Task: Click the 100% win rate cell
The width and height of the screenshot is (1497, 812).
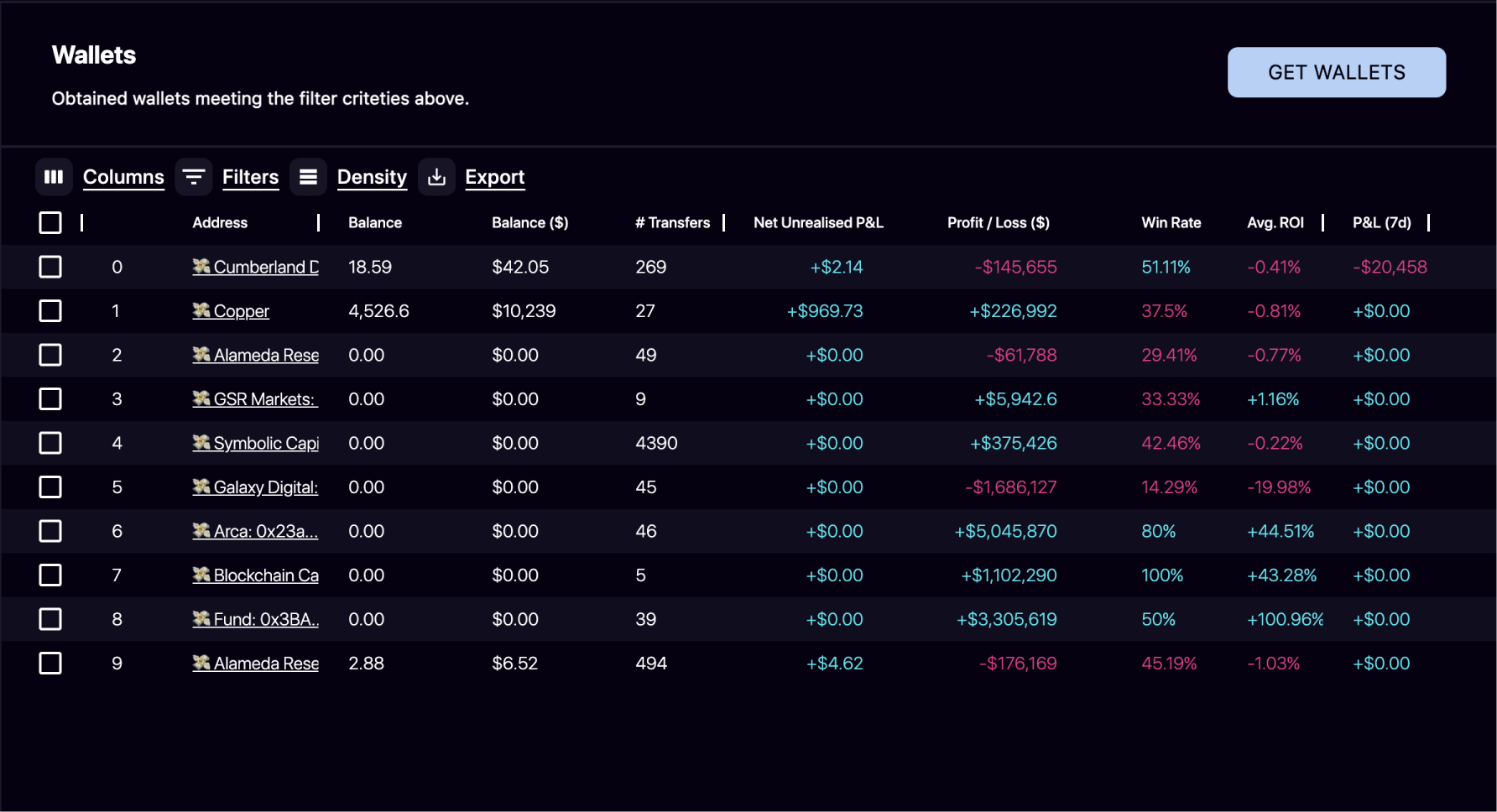Action: [x=1162, y=575]
